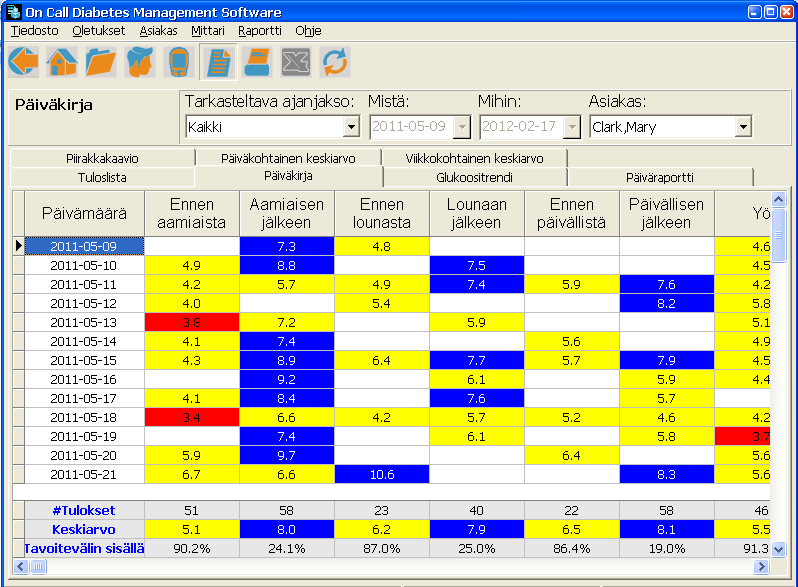Screen dimensions: 798x587
Task: Click the 90.2% in-target value
Action: 192,548
